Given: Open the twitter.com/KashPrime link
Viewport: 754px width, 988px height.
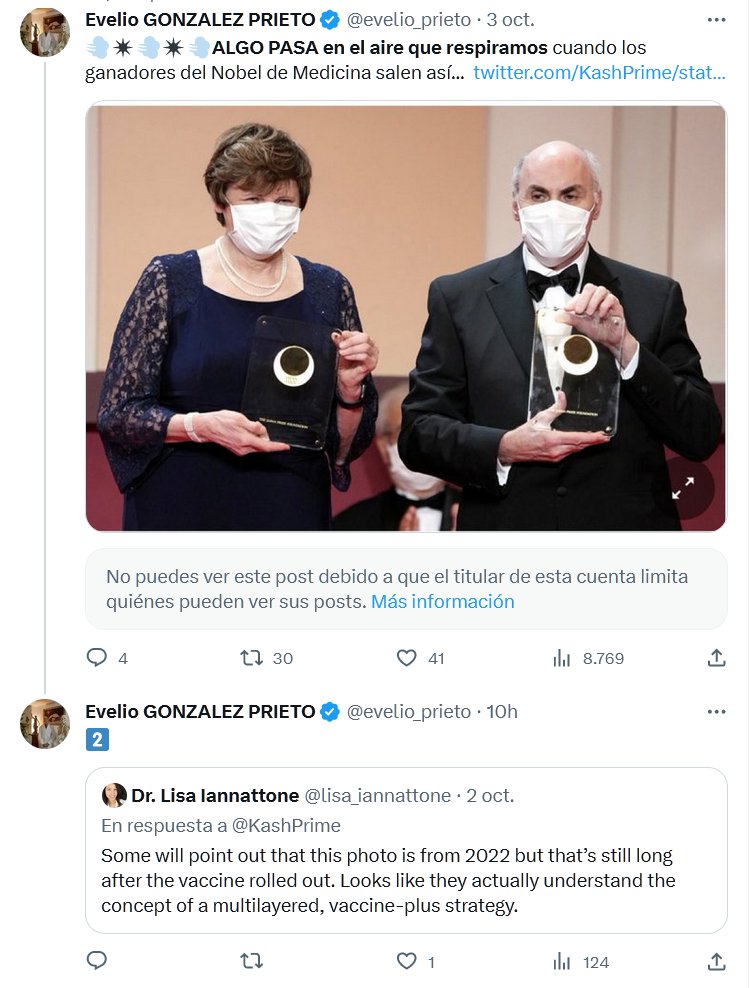Looking at the screenshot, I should click(x=599, y=73).
